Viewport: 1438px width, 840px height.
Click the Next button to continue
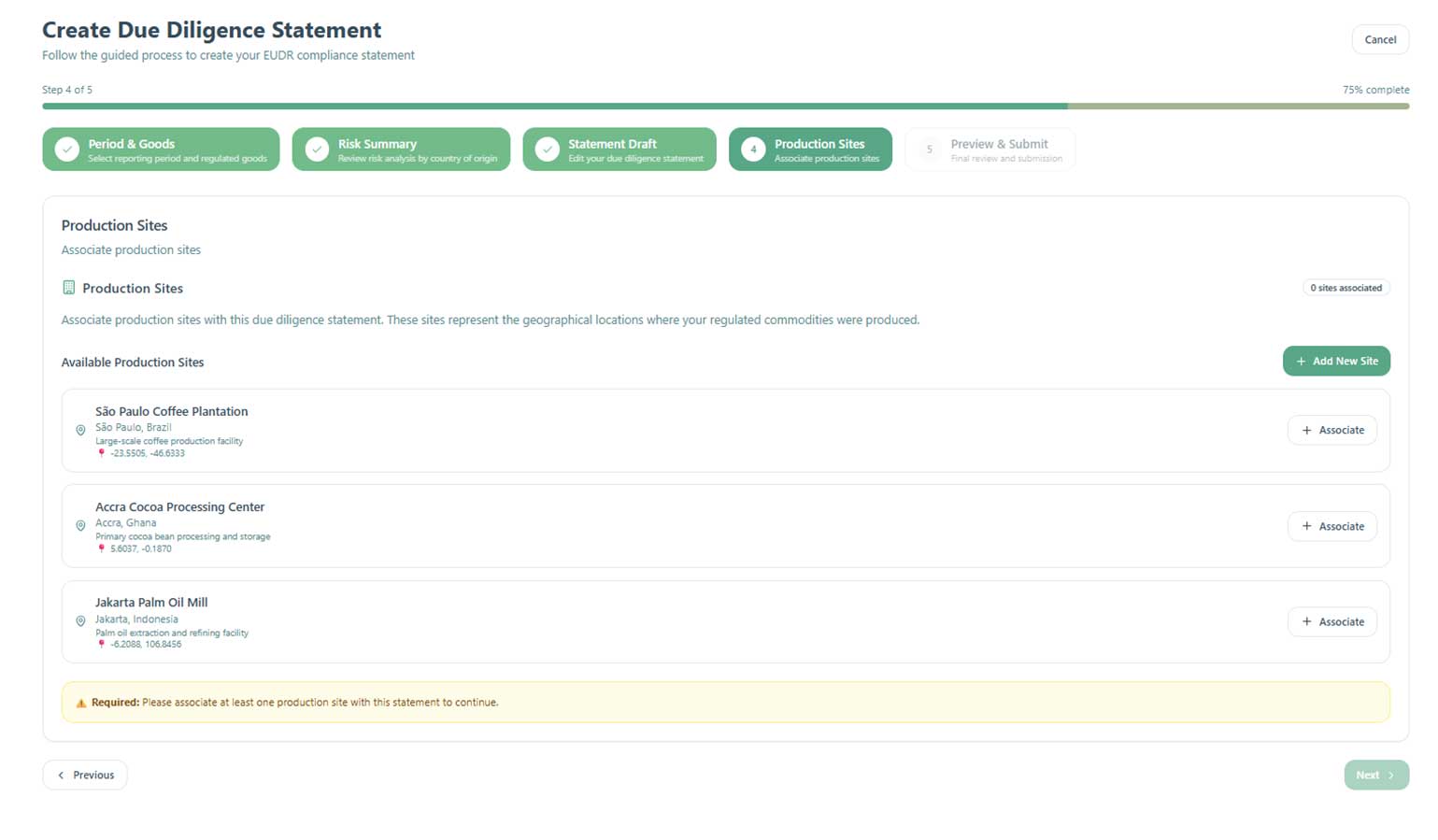pyautogui.click(x=1375, y=775)
